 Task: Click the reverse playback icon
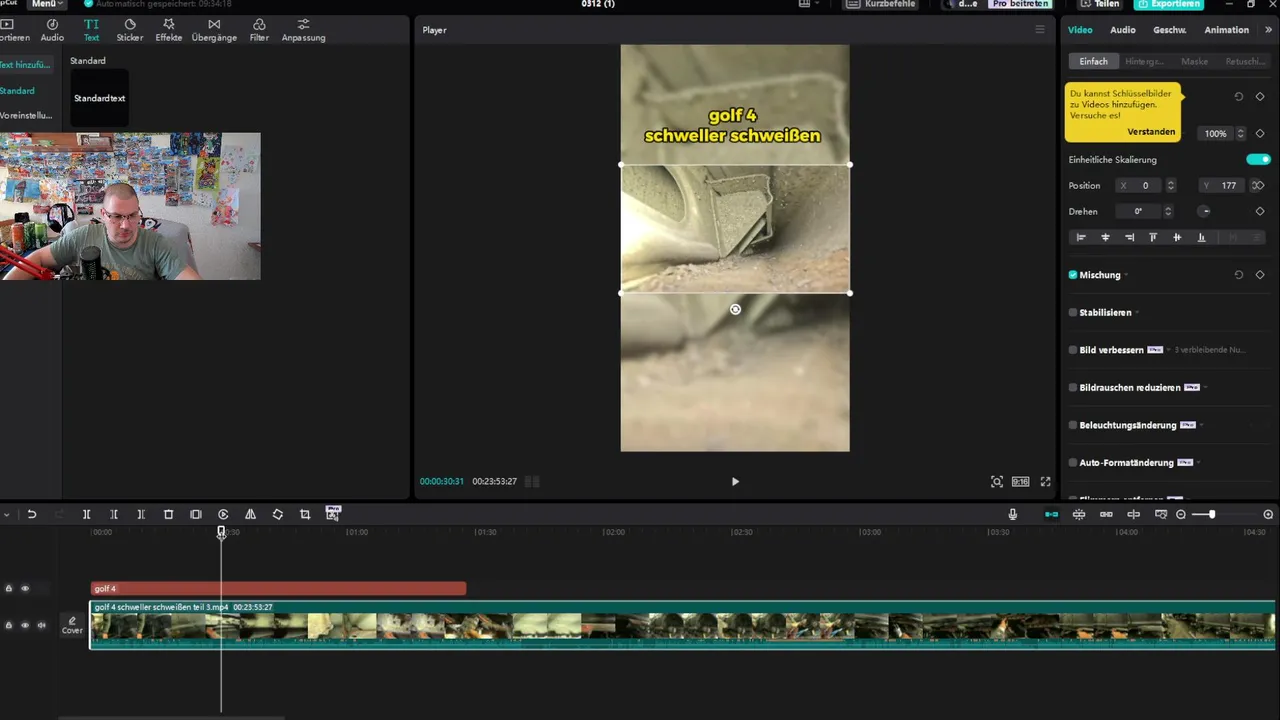pyautogui.click(x=223, y=514)
